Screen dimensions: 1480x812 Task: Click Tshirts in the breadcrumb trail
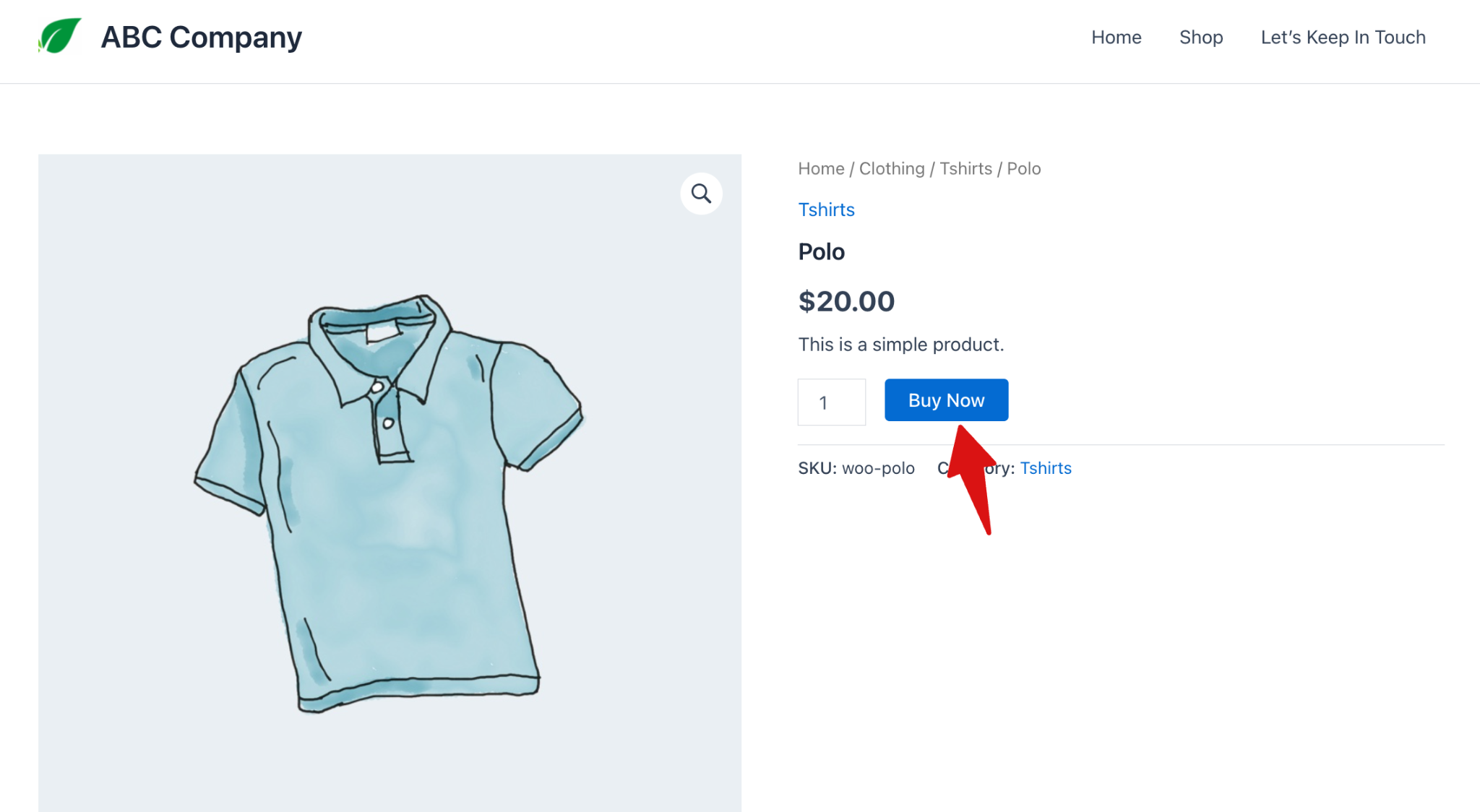coord(967,168)
